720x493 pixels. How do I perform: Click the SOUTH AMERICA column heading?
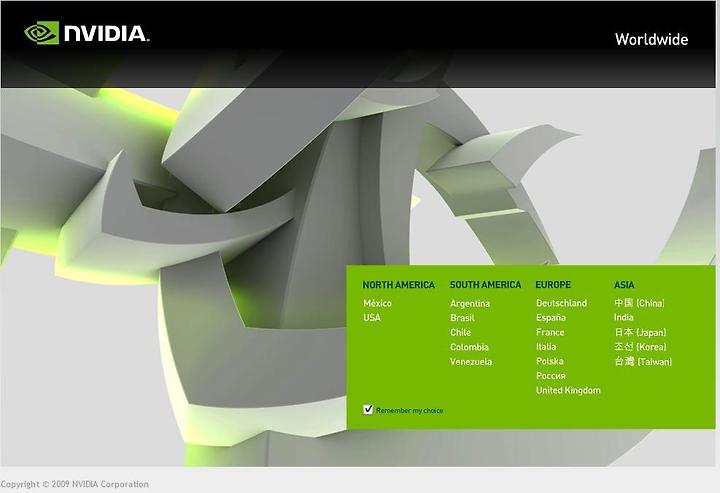pos(485,285)
